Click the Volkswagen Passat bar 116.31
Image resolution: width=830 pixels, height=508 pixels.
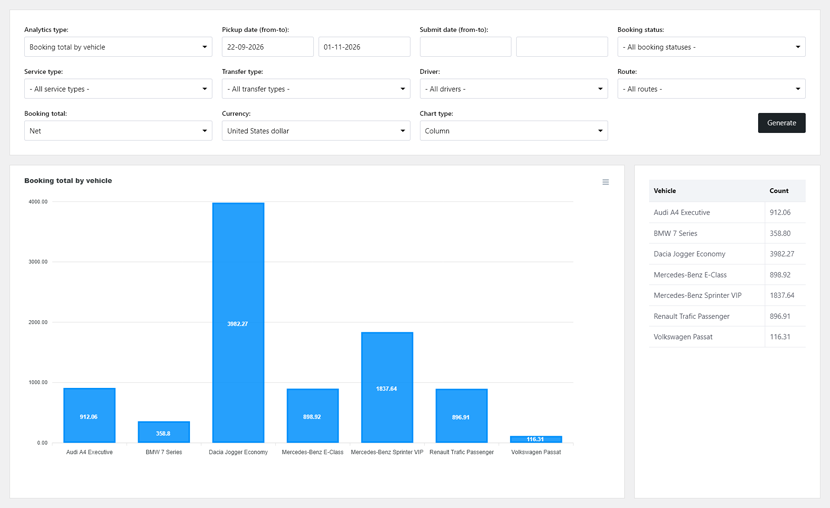point(536,439)
